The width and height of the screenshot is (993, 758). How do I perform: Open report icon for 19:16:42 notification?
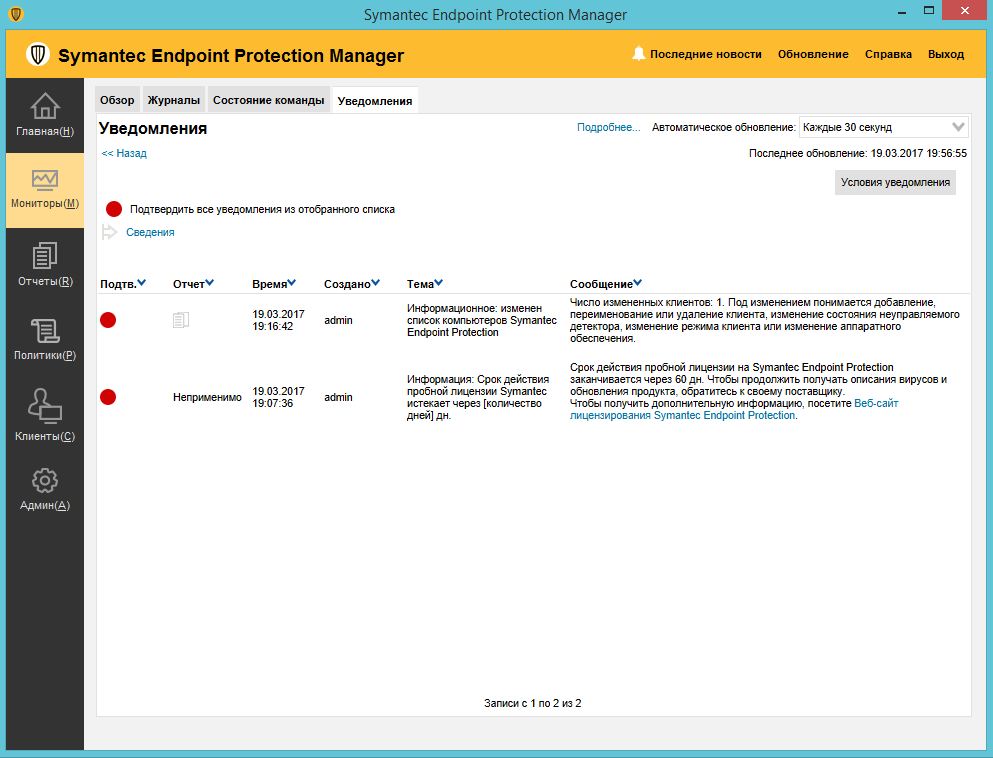tap(180, 320)
